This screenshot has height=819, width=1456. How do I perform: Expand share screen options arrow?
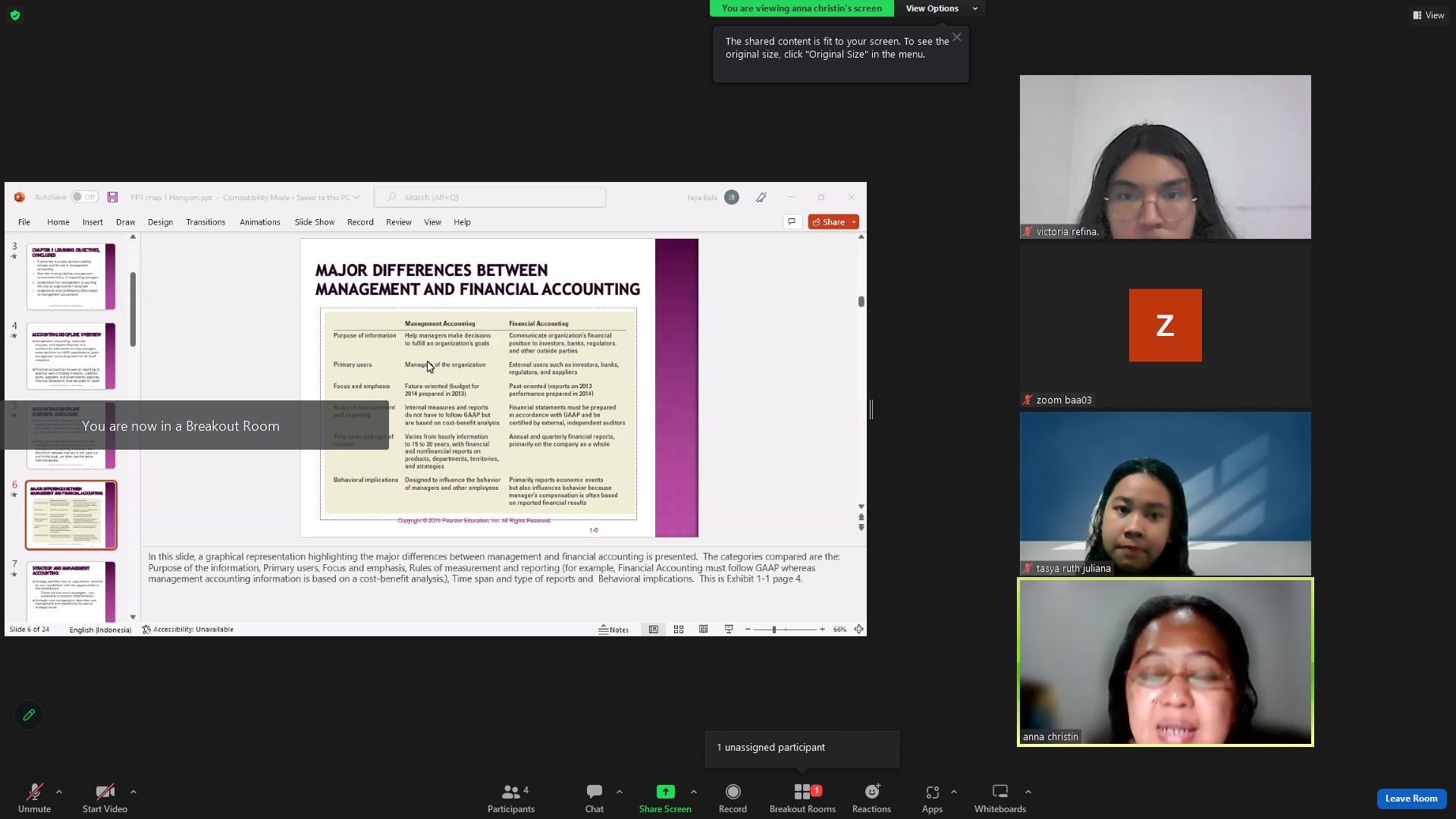coord(694,792)
